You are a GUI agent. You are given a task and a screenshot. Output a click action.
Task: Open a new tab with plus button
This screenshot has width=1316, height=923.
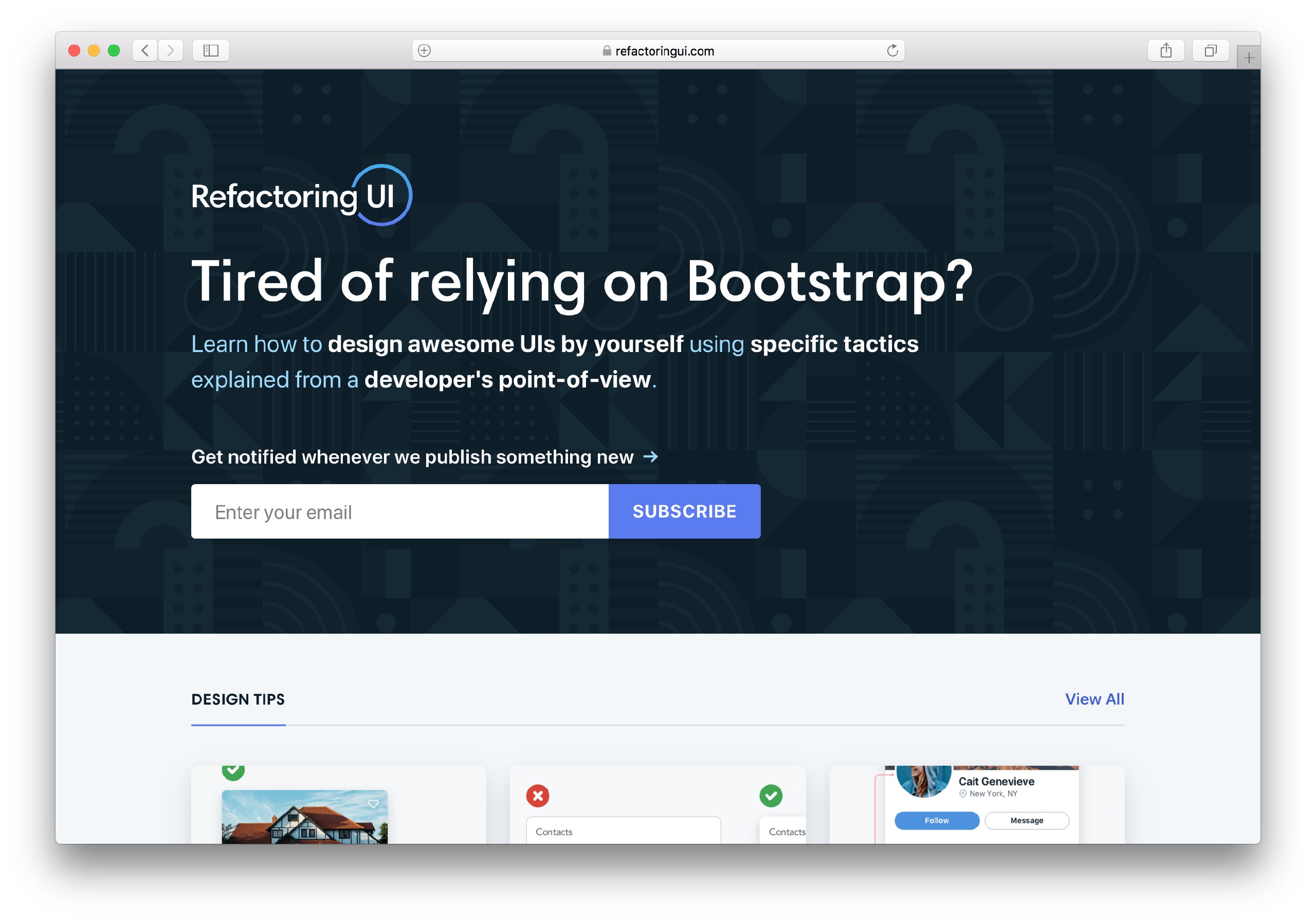[x=1249, y=57]
